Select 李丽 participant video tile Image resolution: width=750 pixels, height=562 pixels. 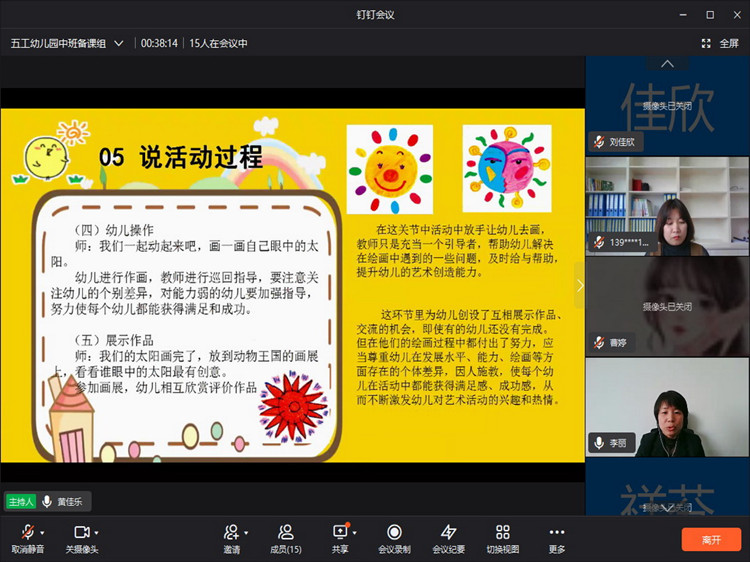click(667, 407)
